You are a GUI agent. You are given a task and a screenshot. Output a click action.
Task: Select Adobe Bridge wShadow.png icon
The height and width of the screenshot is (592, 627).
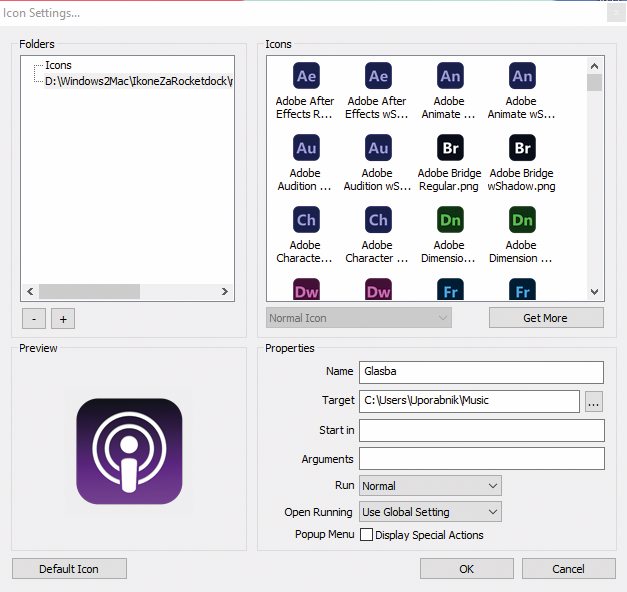[x=522, y=148]
